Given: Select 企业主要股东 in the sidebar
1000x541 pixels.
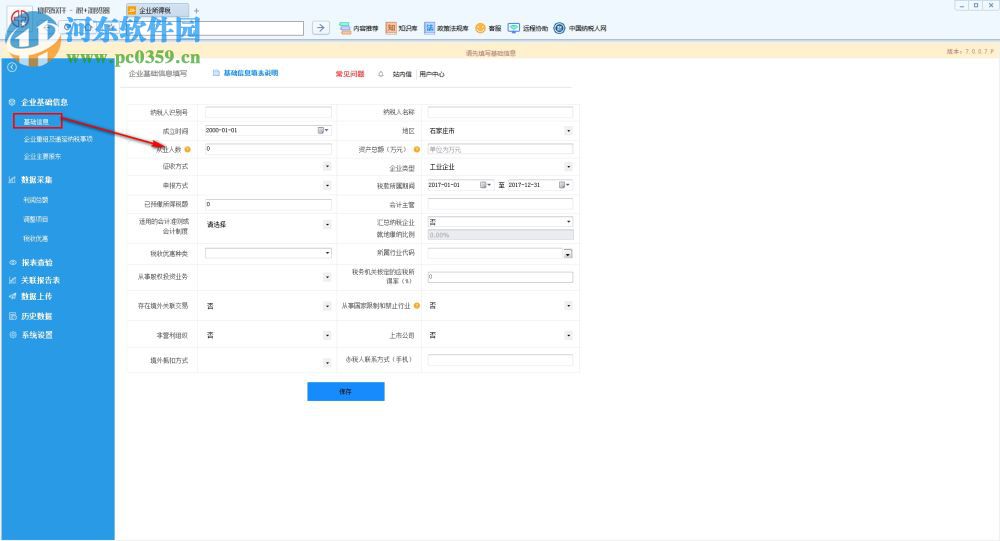Looking at the screenshot, I should pos(43,156).
